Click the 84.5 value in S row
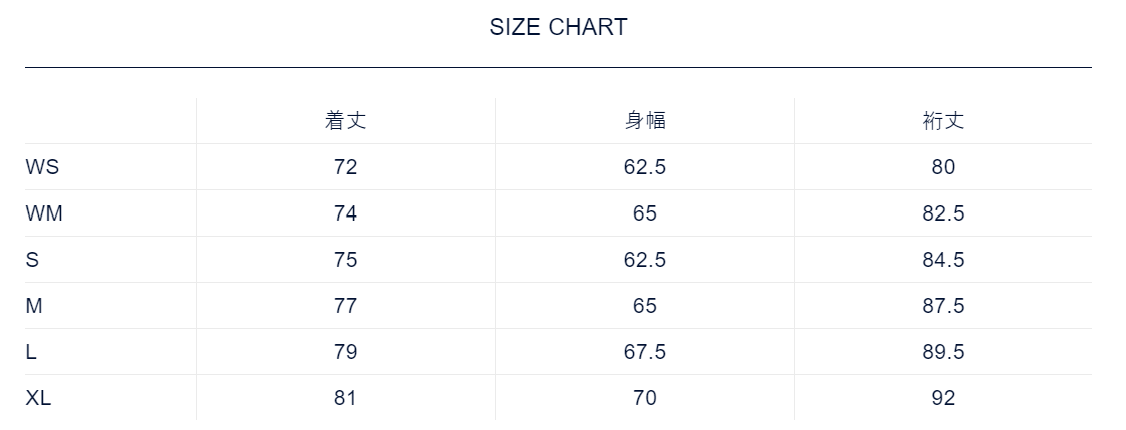 [x=943, y=259]
